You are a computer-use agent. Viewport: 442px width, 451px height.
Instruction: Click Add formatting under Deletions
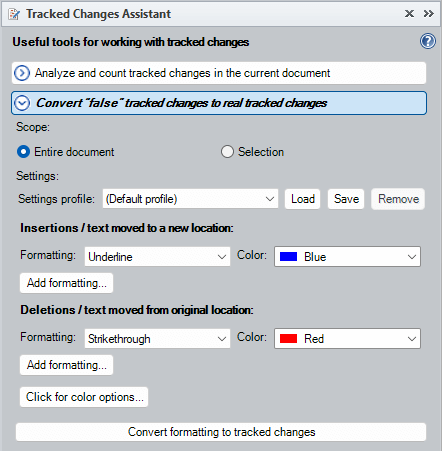click(67, 365)
